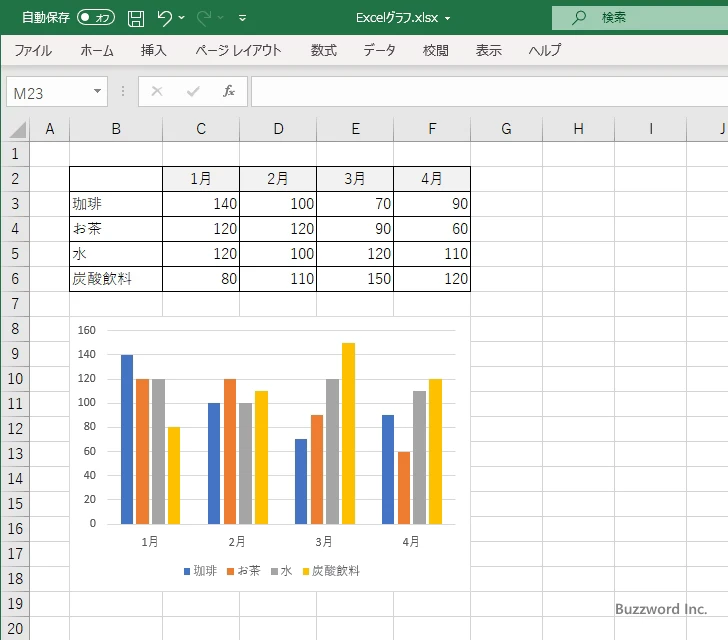Viewport: 728px width, 640px height.
Task: Click cell with value 140
Action: click(201, 204)
